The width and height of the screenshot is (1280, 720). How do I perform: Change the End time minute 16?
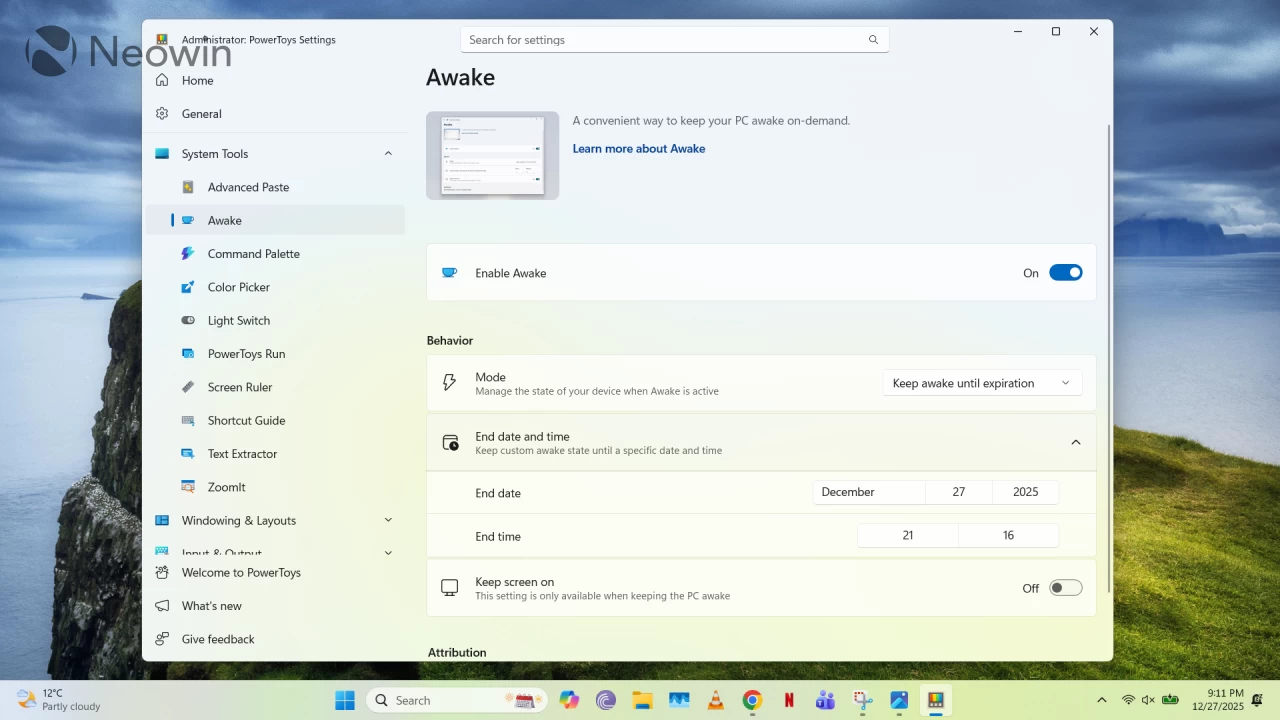point(1008,535)
